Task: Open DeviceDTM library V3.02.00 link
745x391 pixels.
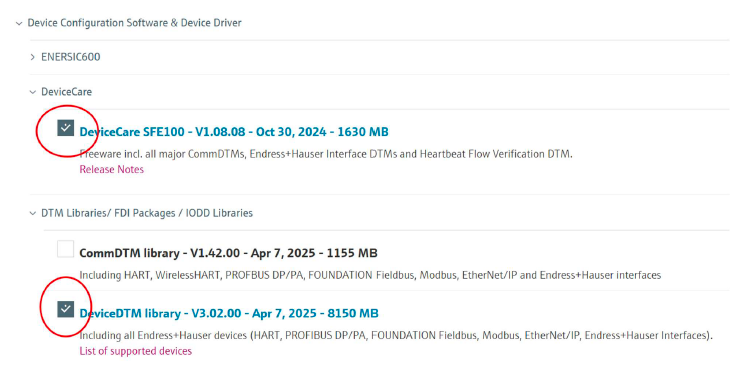Action: 229,313
